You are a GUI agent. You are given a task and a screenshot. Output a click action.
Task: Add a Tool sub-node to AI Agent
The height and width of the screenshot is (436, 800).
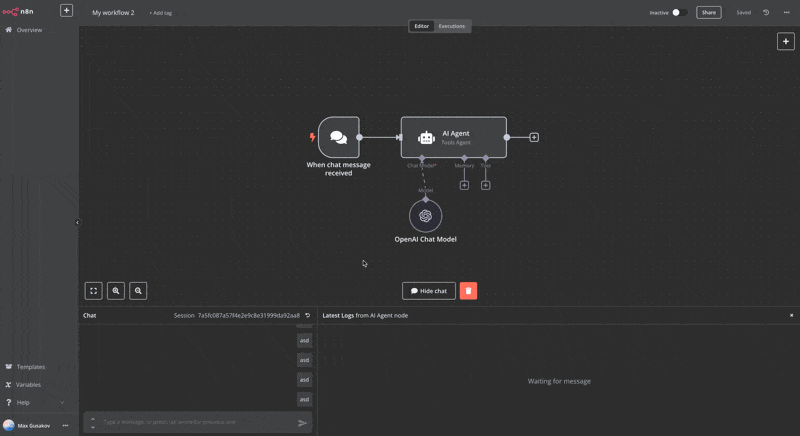485,186
